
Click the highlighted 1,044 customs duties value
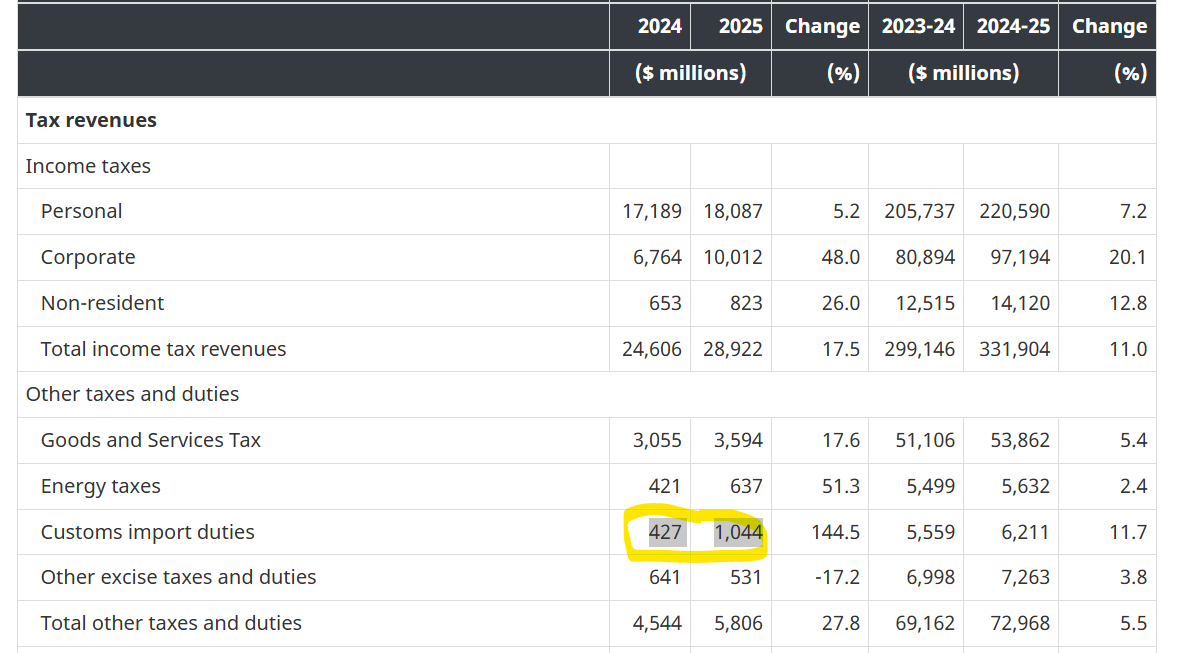click(x=738, y=532)
